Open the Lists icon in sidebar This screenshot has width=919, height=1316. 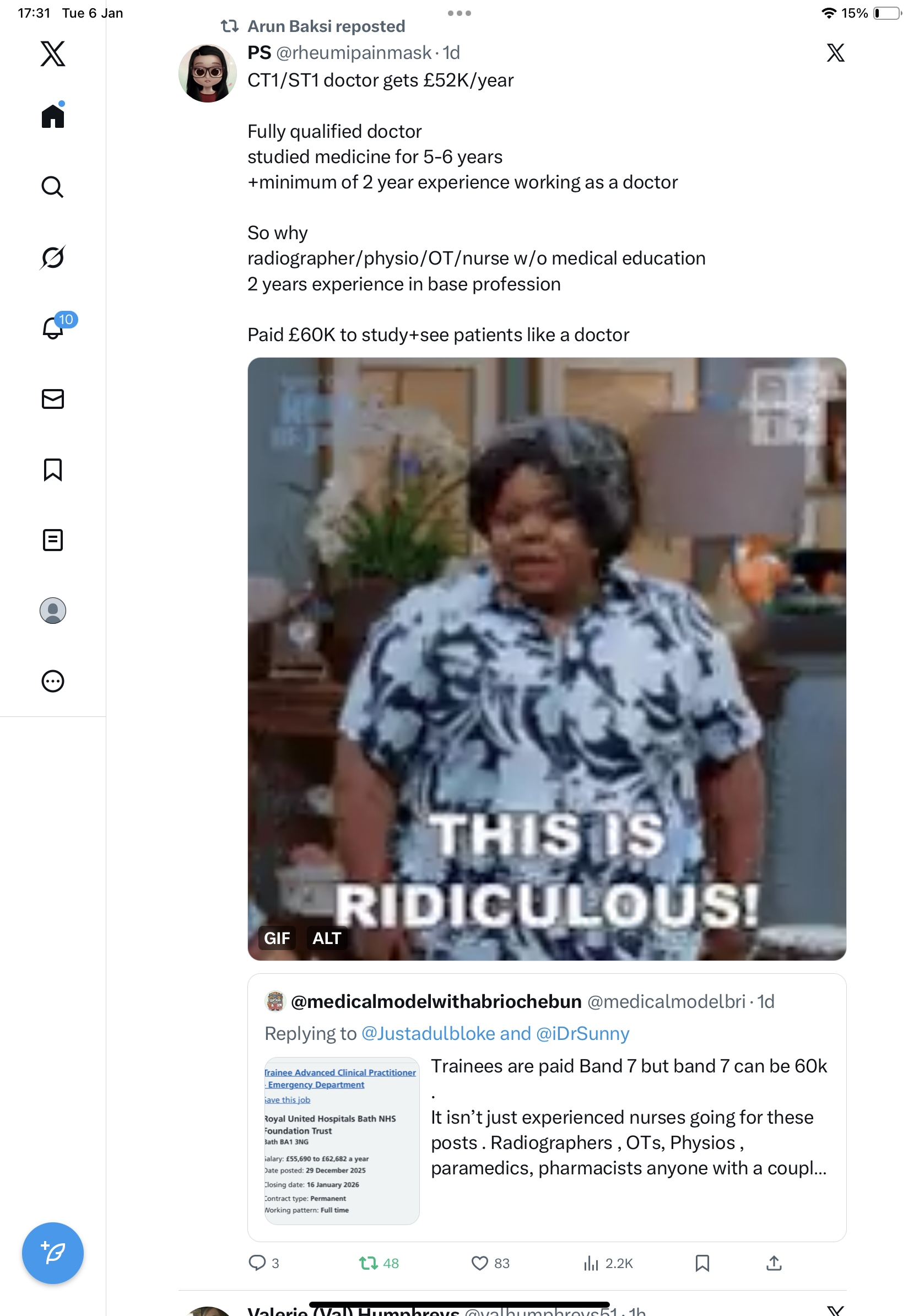coord(53,540)
